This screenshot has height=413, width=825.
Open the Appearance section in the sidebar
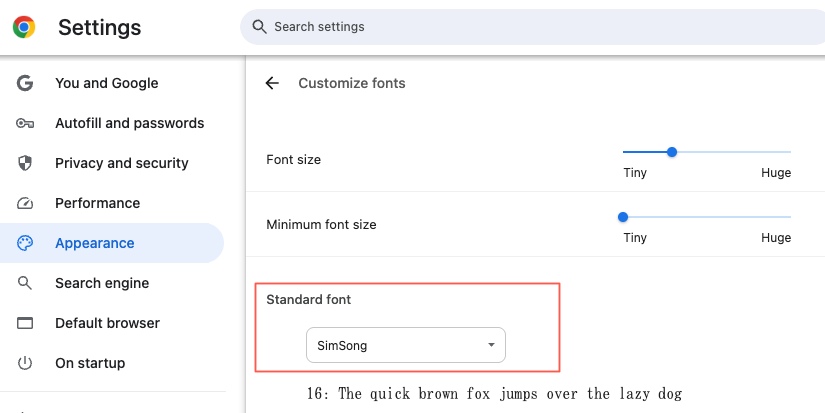pos(95,243)
